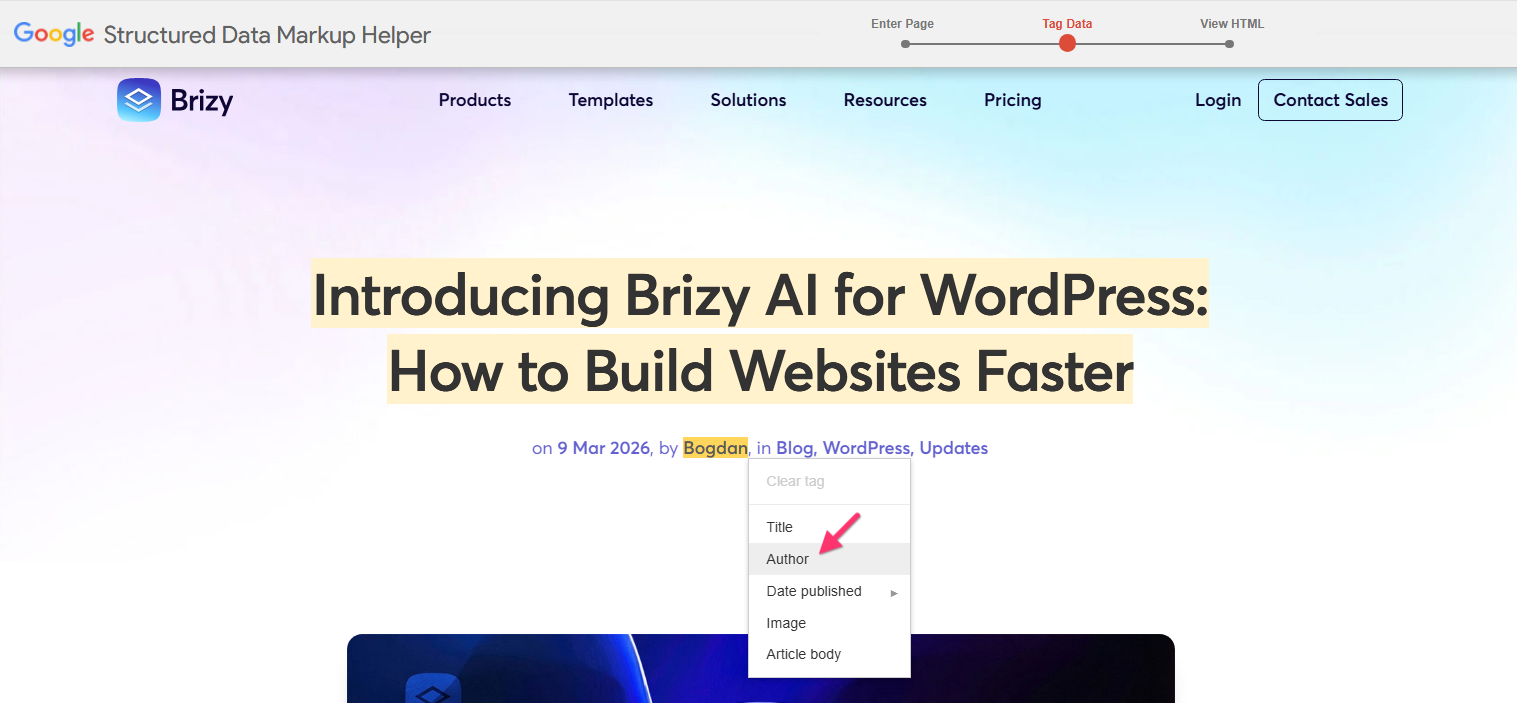Click the highlighted article title heading
Image resolution: width=1517 pixels, height=703 pixels.
[x=760, y=332]
